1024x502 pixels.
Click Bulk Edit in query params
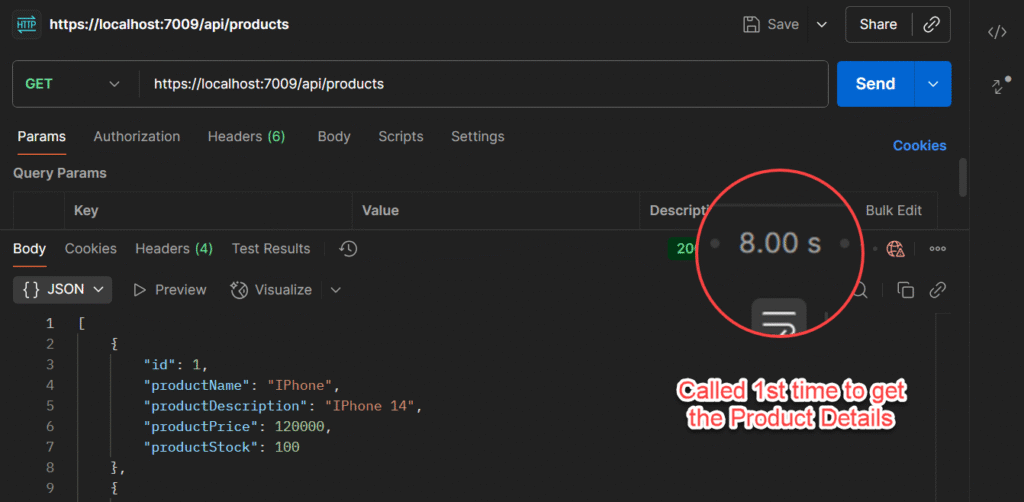[893, 210]
